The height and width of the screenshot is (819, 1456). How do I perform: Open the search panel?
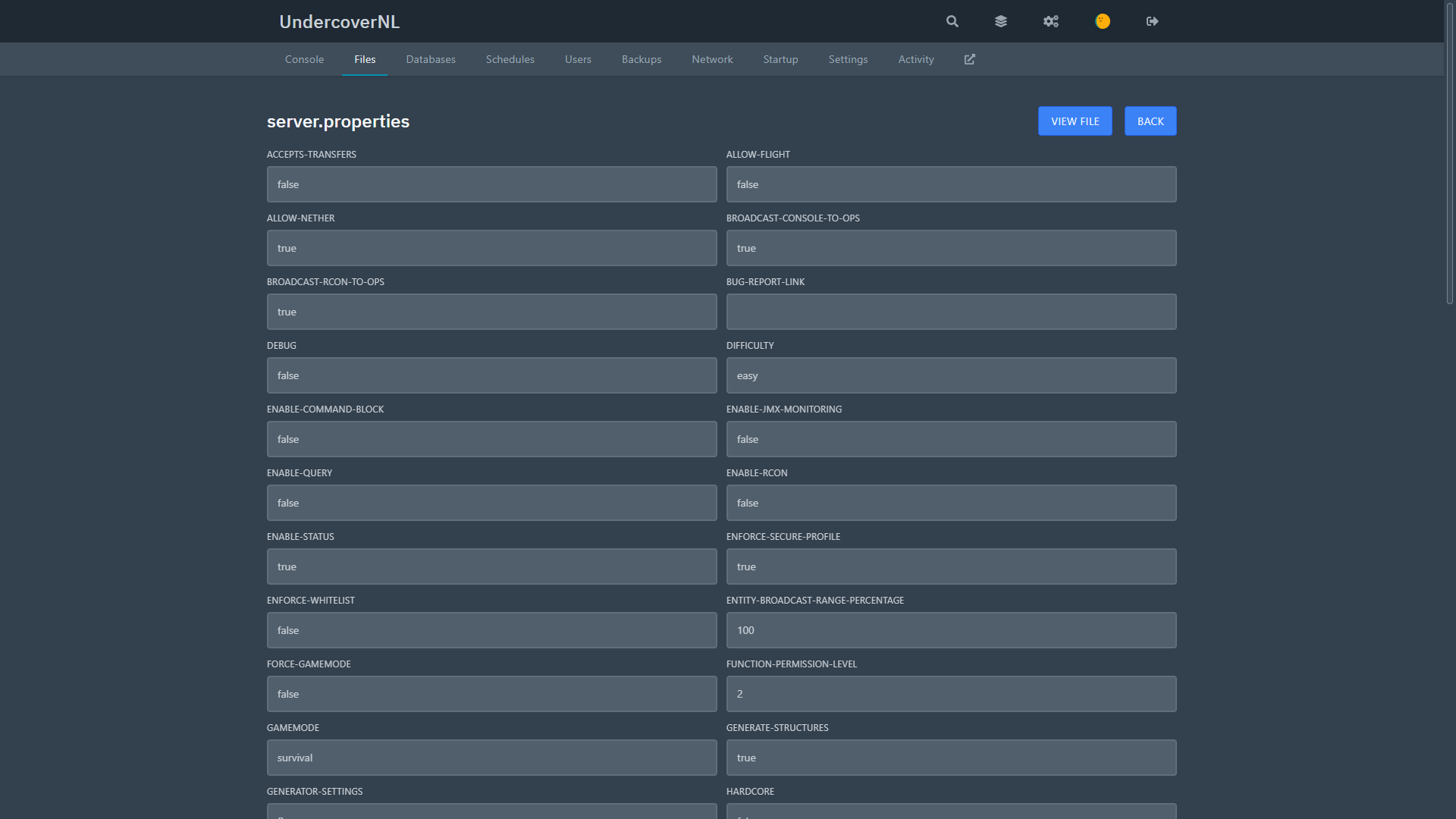pyautogui.click(x=952, y=21)
